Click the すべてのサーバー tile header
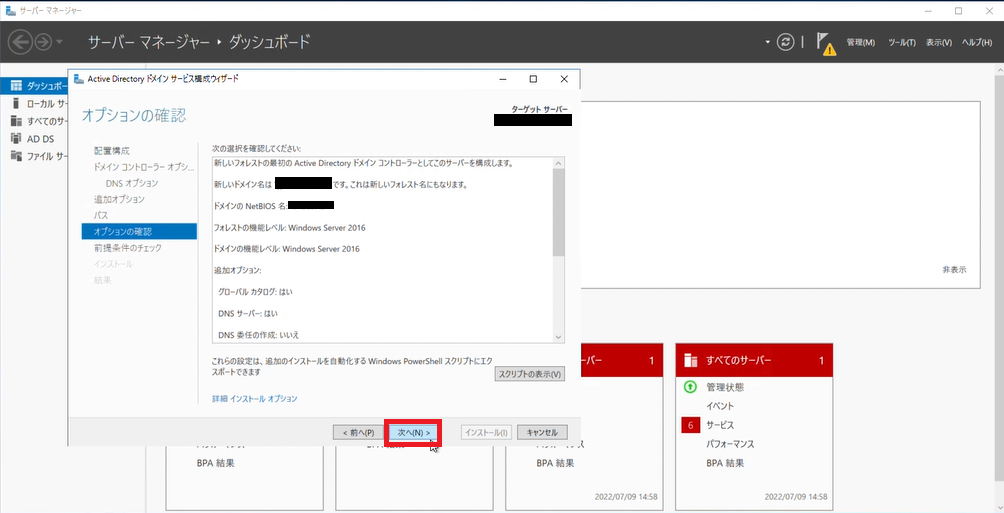 754,361
